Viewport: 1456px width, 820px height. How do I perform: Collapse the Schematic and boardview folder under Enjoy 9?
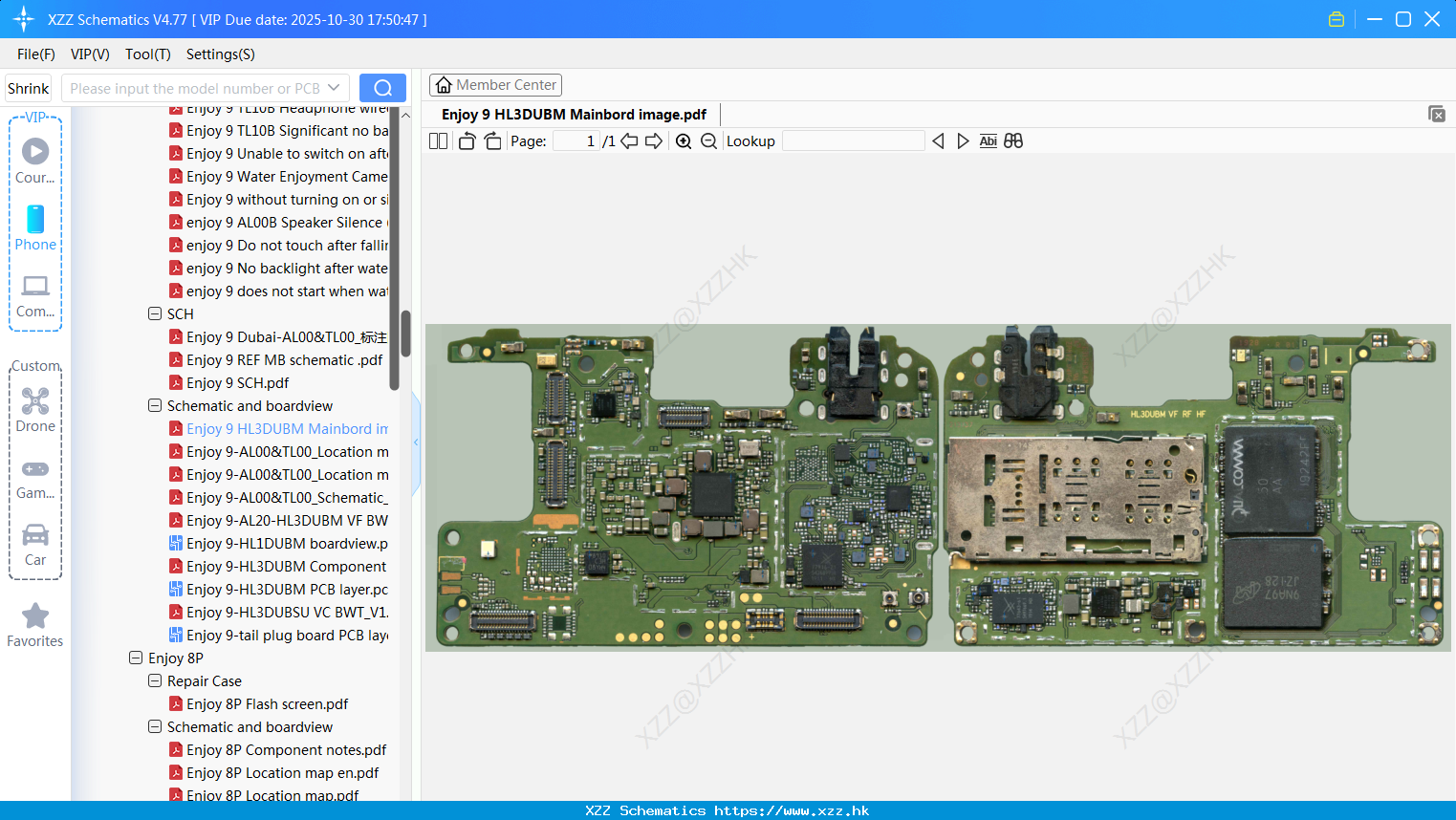click(155, 405)
